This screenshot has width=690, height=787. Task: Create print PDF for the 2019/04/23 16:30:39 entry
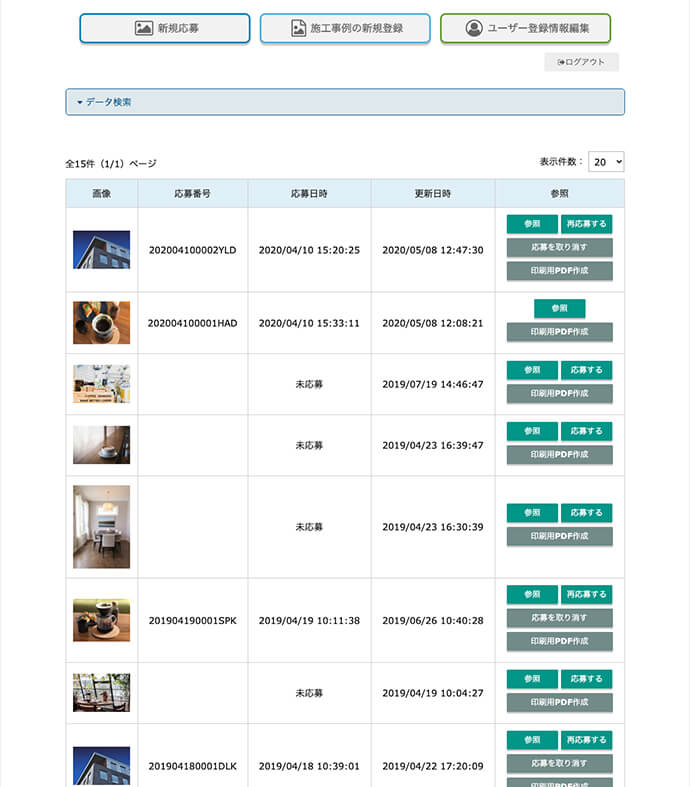(x=559, y=537)
